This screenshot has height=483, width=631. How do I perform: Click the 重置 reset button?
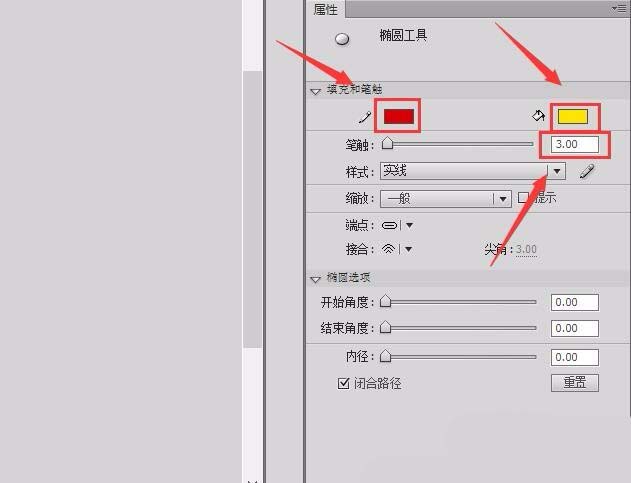pyautogui.click(x=575, y=382)
